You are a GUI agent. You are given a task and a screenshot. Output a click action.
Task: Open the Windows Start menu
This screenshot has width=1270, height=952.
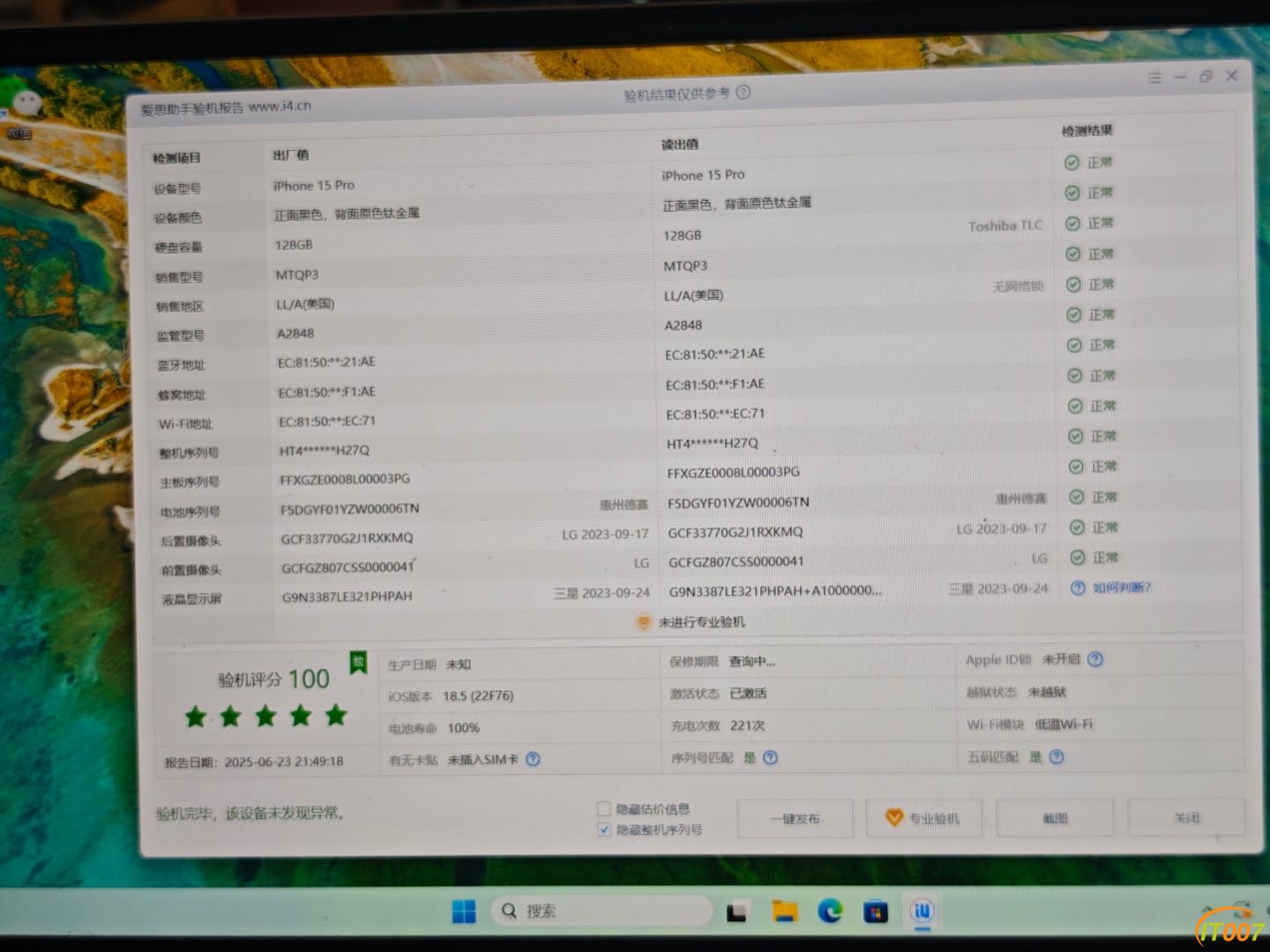point(464,911)
